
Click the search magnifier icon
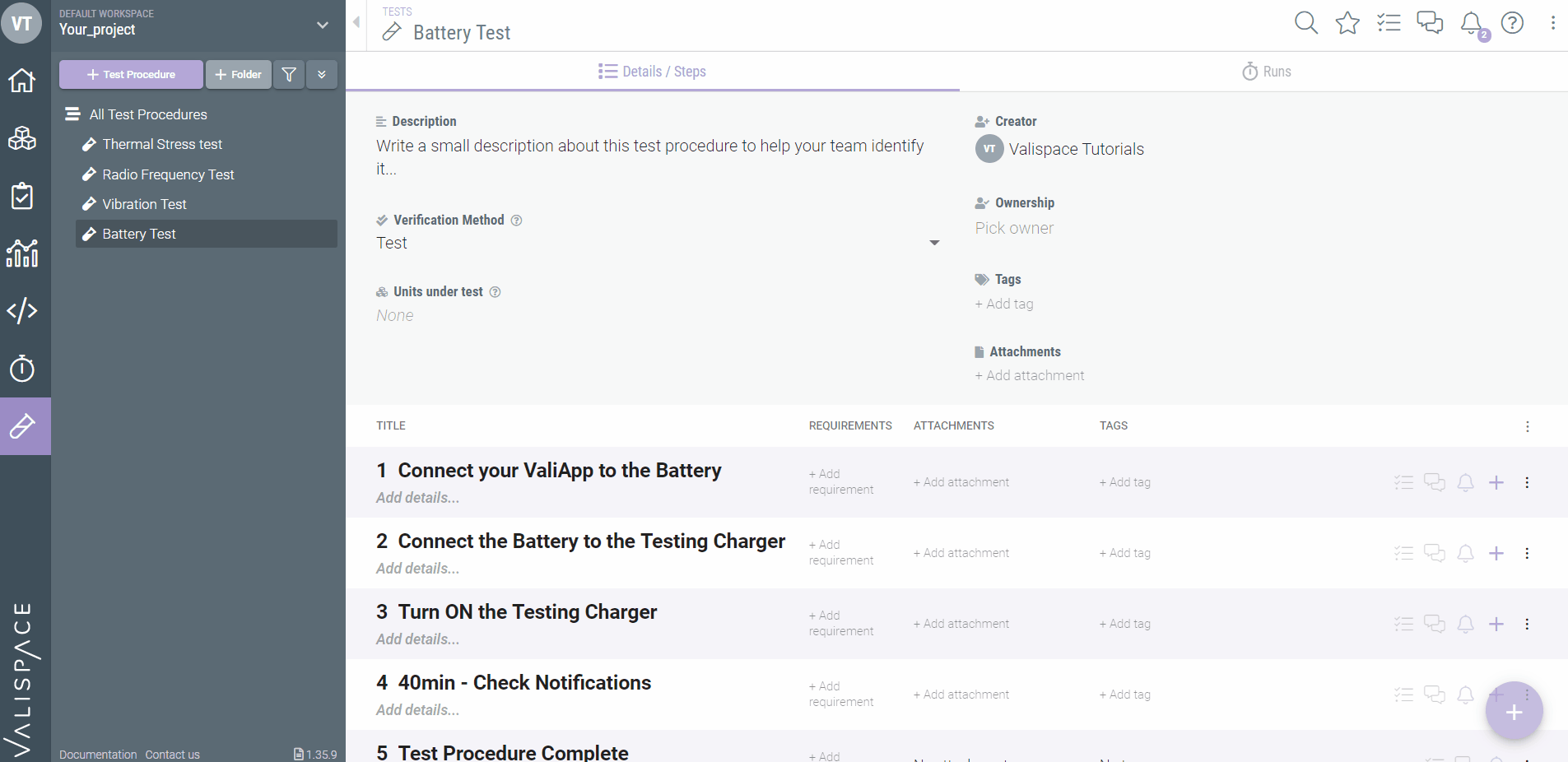pos(1306,23)
